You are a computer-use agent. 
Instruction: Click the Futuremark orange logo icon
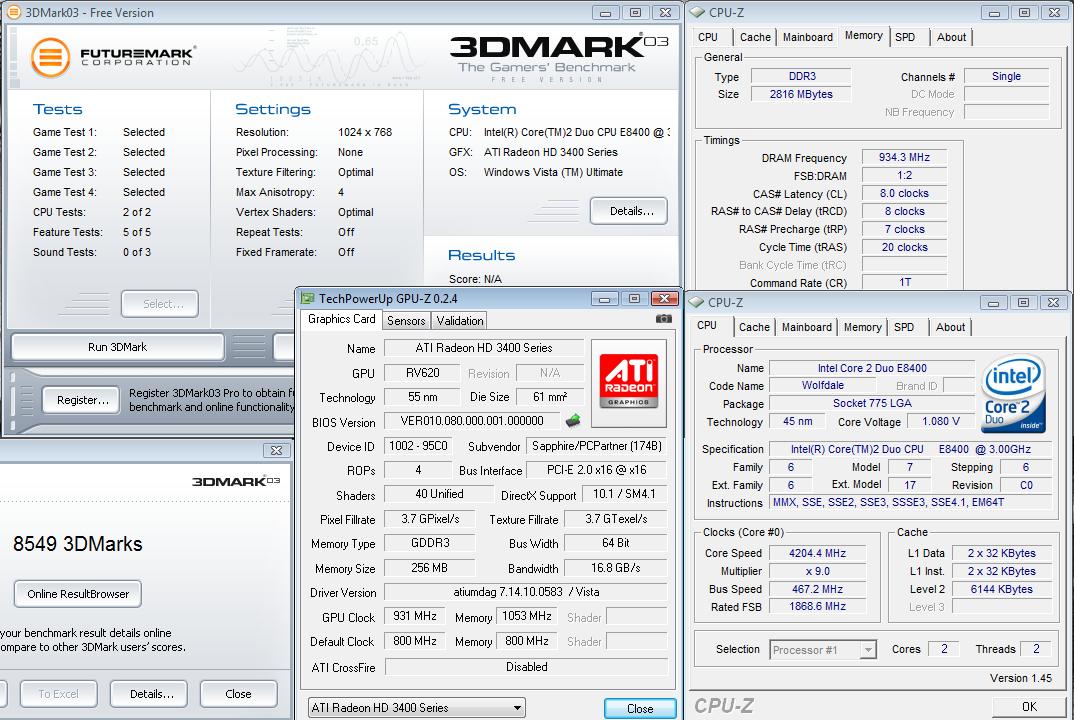50,58
